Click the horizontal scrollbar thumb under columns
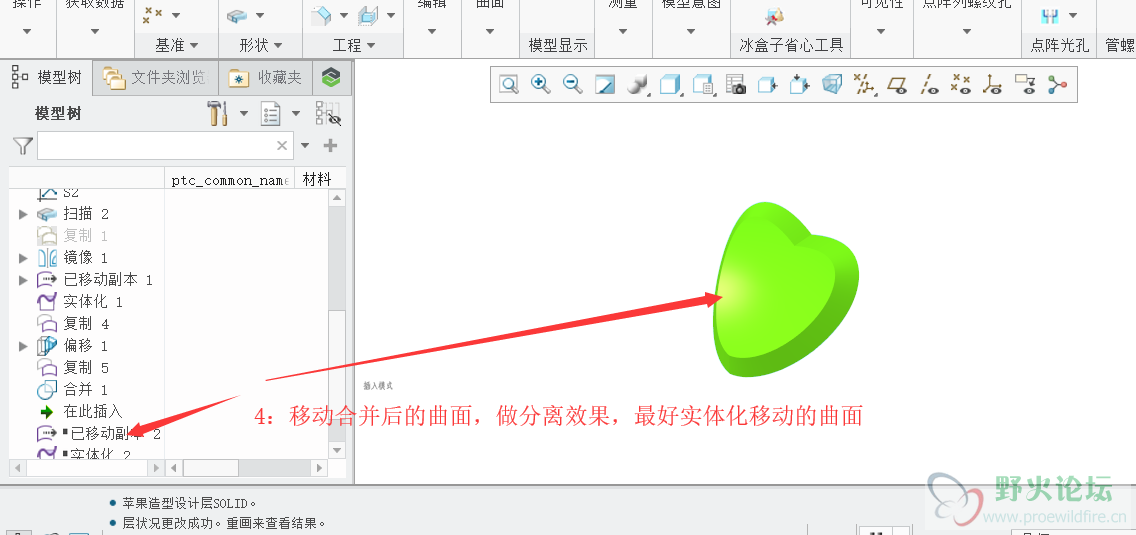The image size is (1136, 535). coord(211,468)
